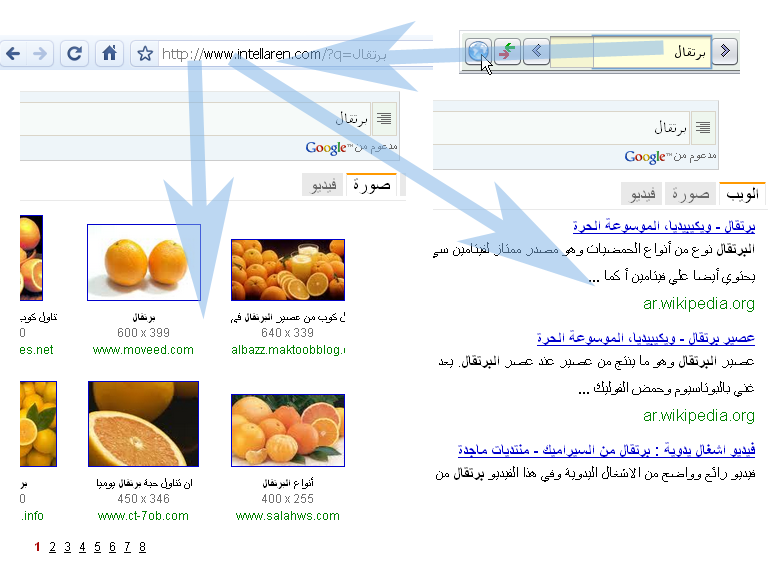Open the halved orange image 450 x 346
Image resolution: width=768 pixels, height=576 pixels.
[144, 424]
